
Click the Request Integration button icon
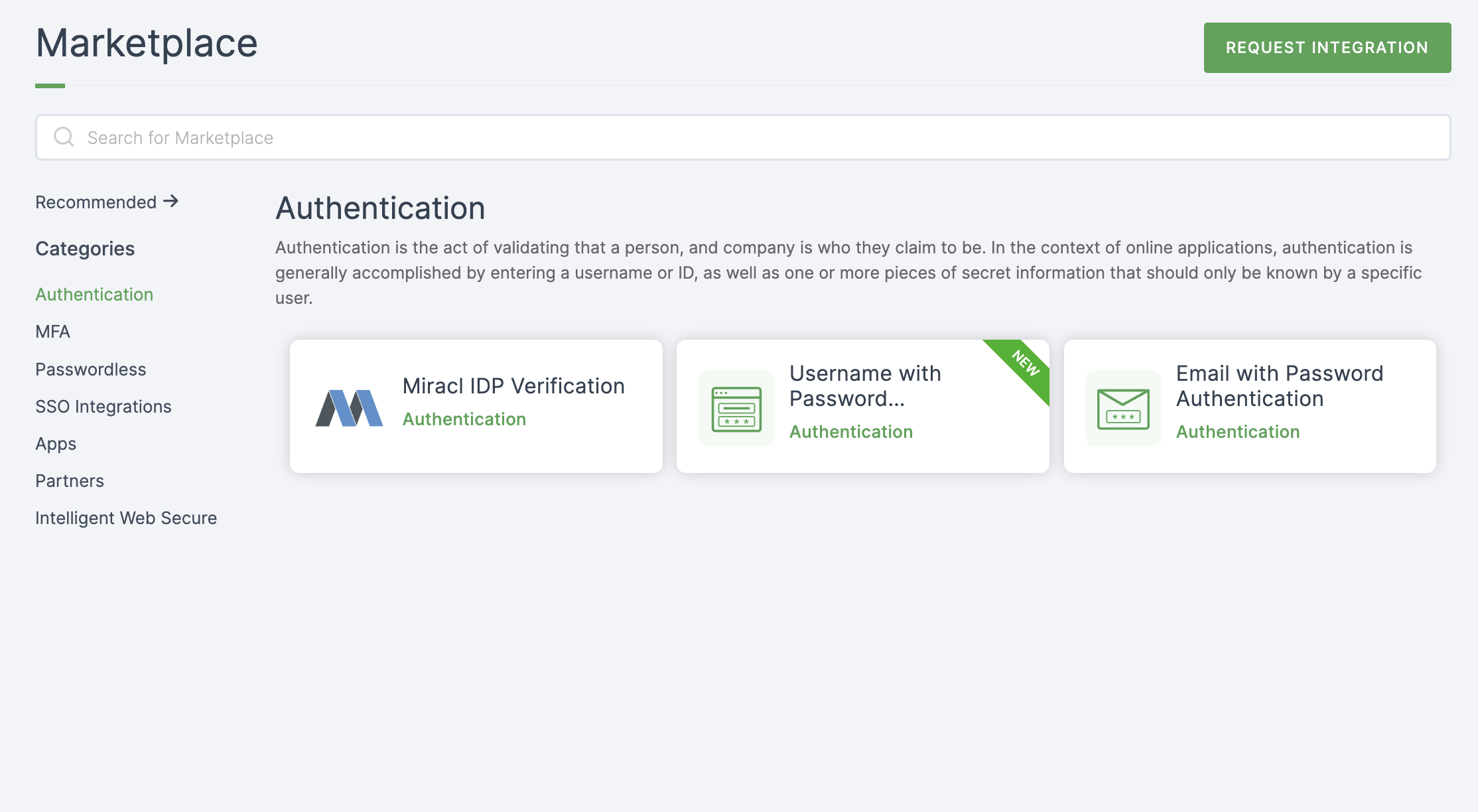(x=1327, y=47)
